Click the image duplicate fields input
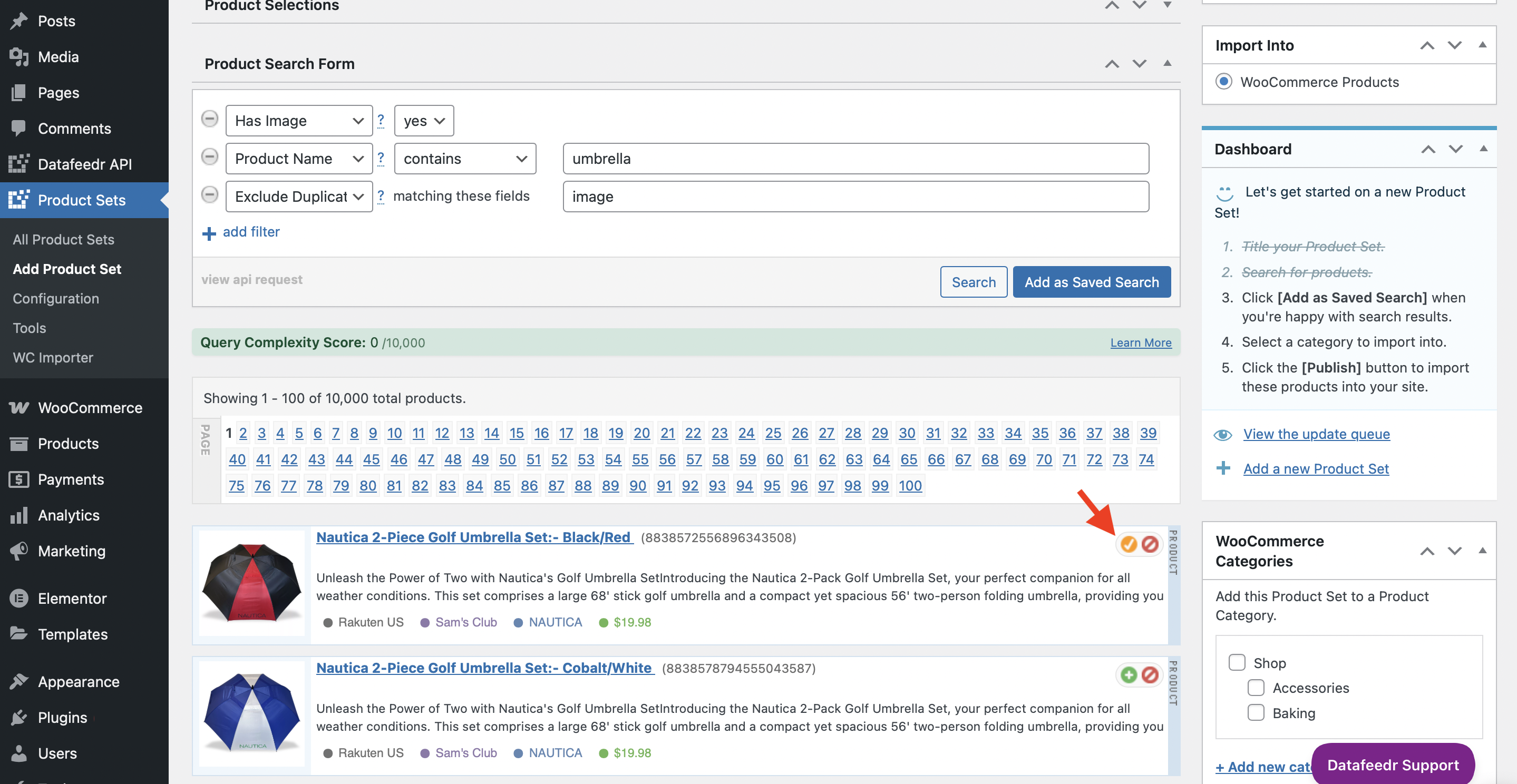Screen dimensions: 1517x784 855,196
